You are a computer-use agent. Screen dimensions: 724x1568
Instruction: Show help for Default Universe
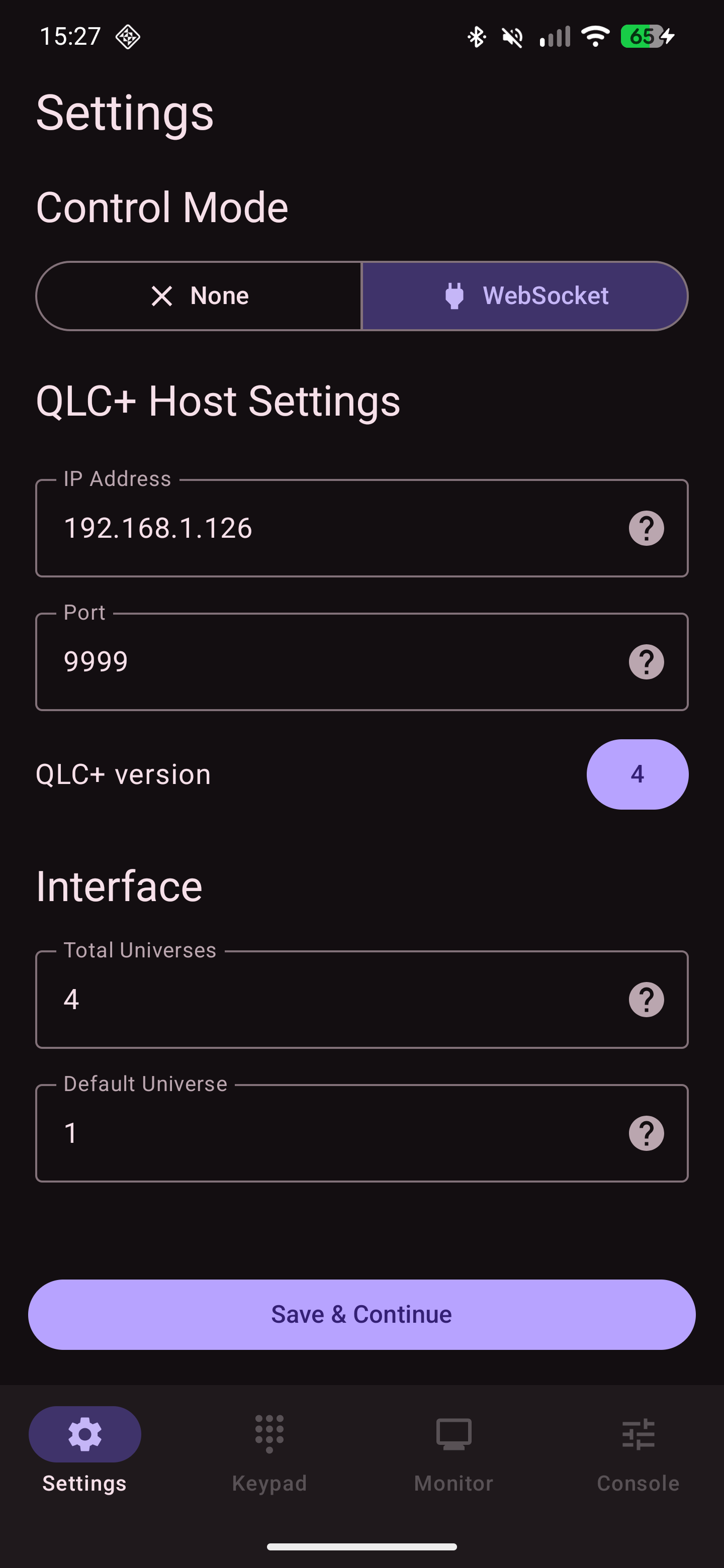646,1133
